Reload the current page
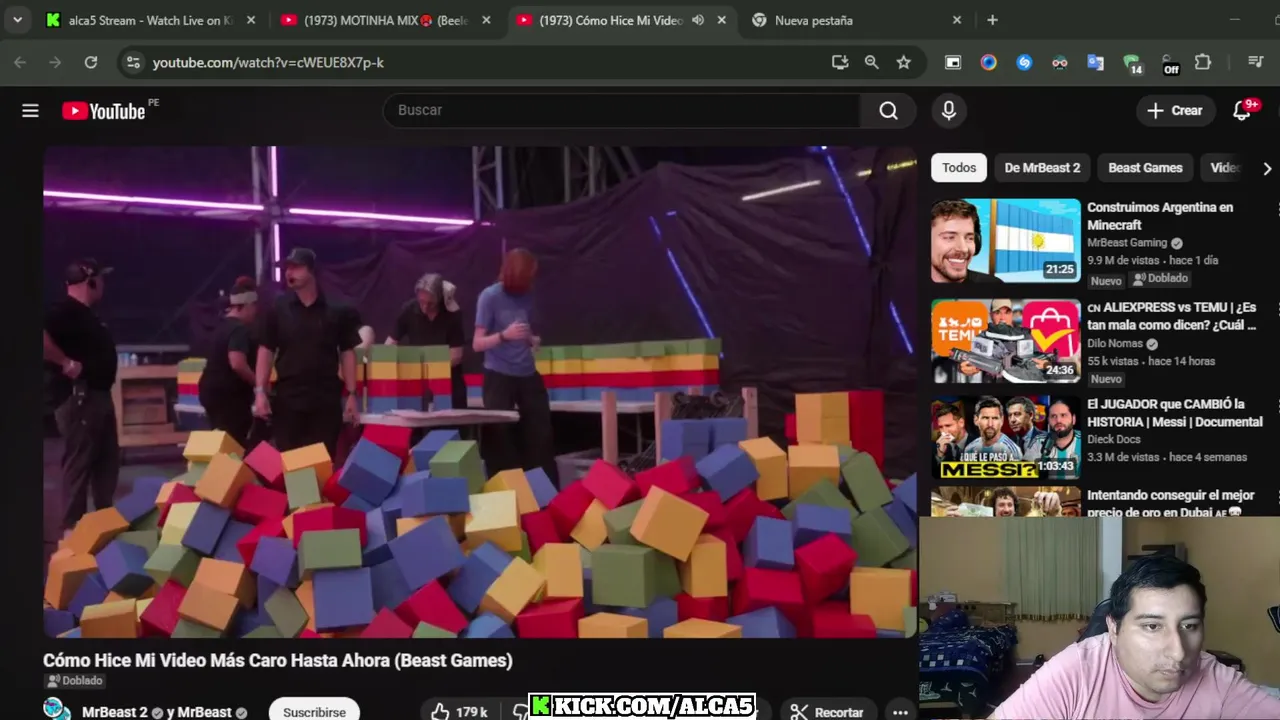Screen dimensions: 1280x720 [91, 62]
